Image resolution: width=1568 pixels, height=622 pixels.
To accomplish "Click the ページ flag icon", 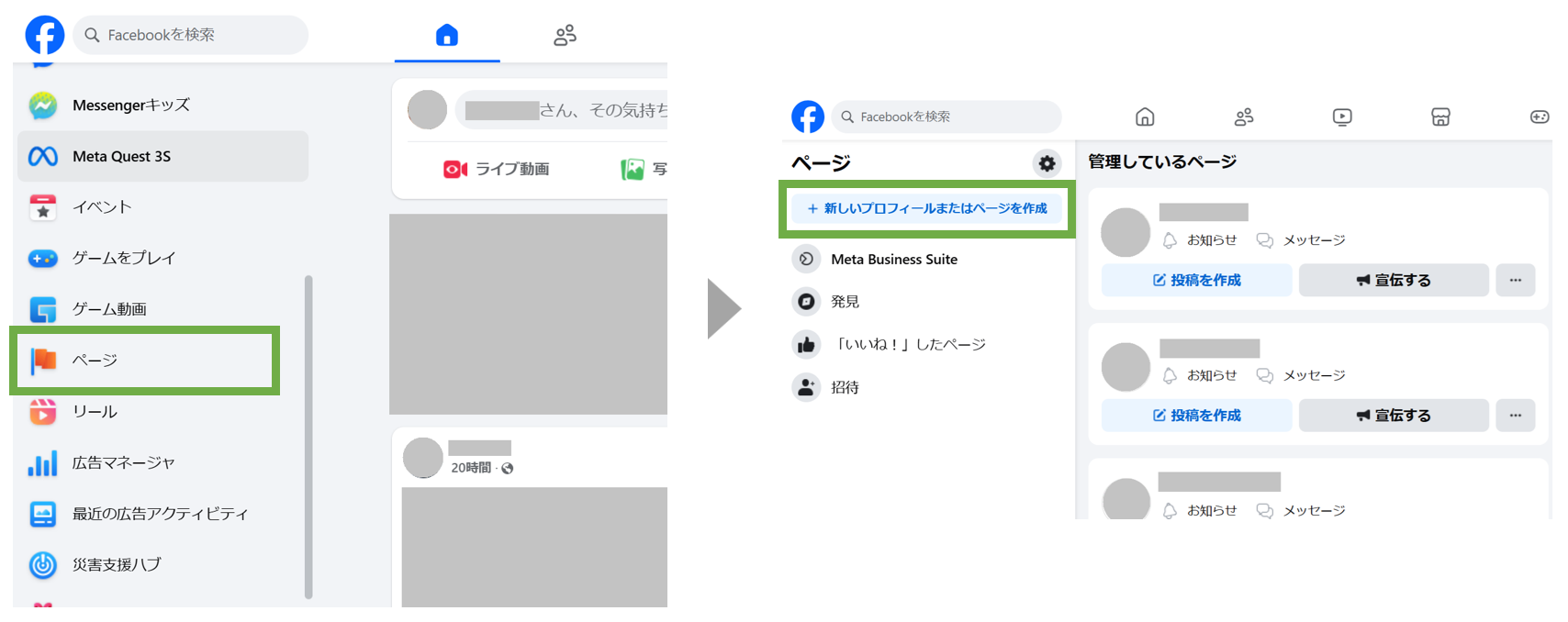I will point(43,361).
